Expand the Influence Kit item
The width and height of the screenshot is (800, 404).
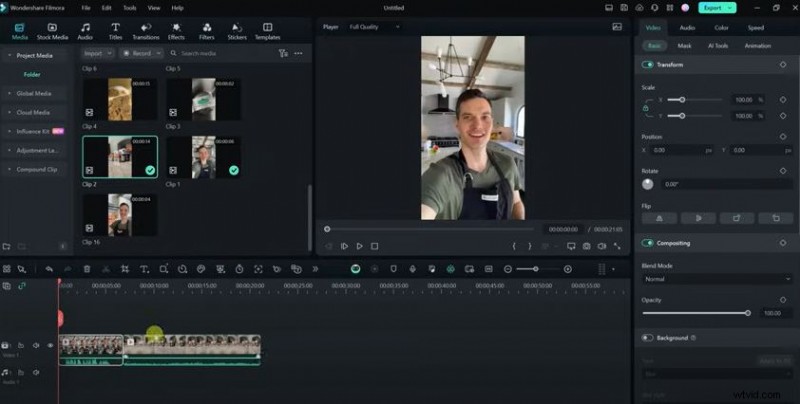[10, 131]
